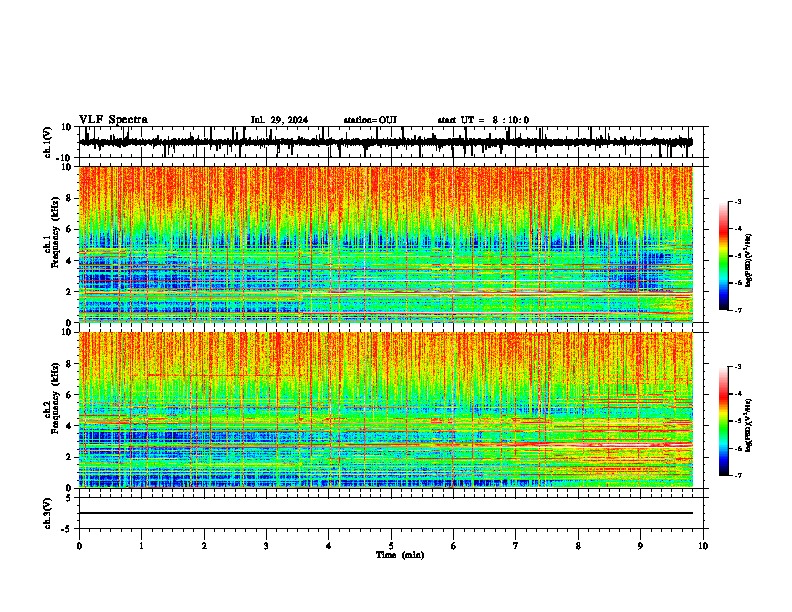Click time axis tick label '0'

pyautogui.click(x=79, y=546)
